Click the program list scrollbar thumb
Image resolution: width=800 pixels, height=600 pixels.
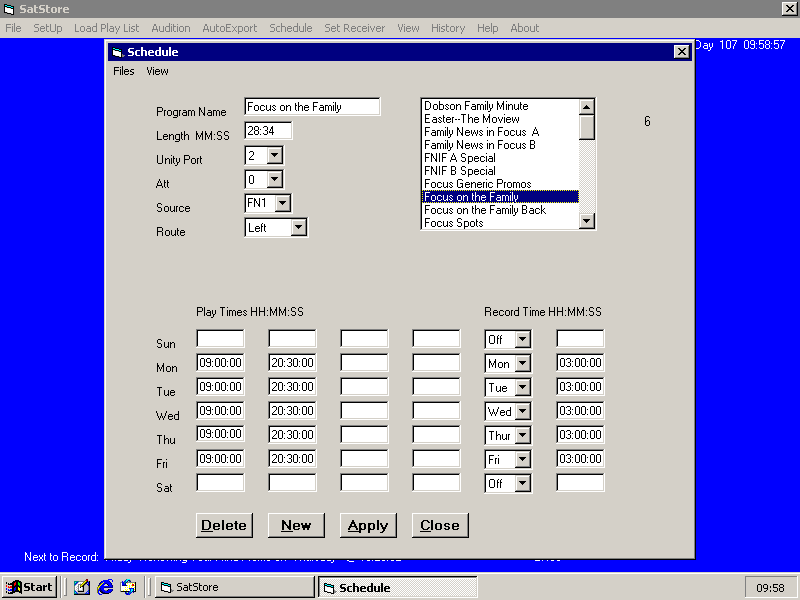point(587,127)
